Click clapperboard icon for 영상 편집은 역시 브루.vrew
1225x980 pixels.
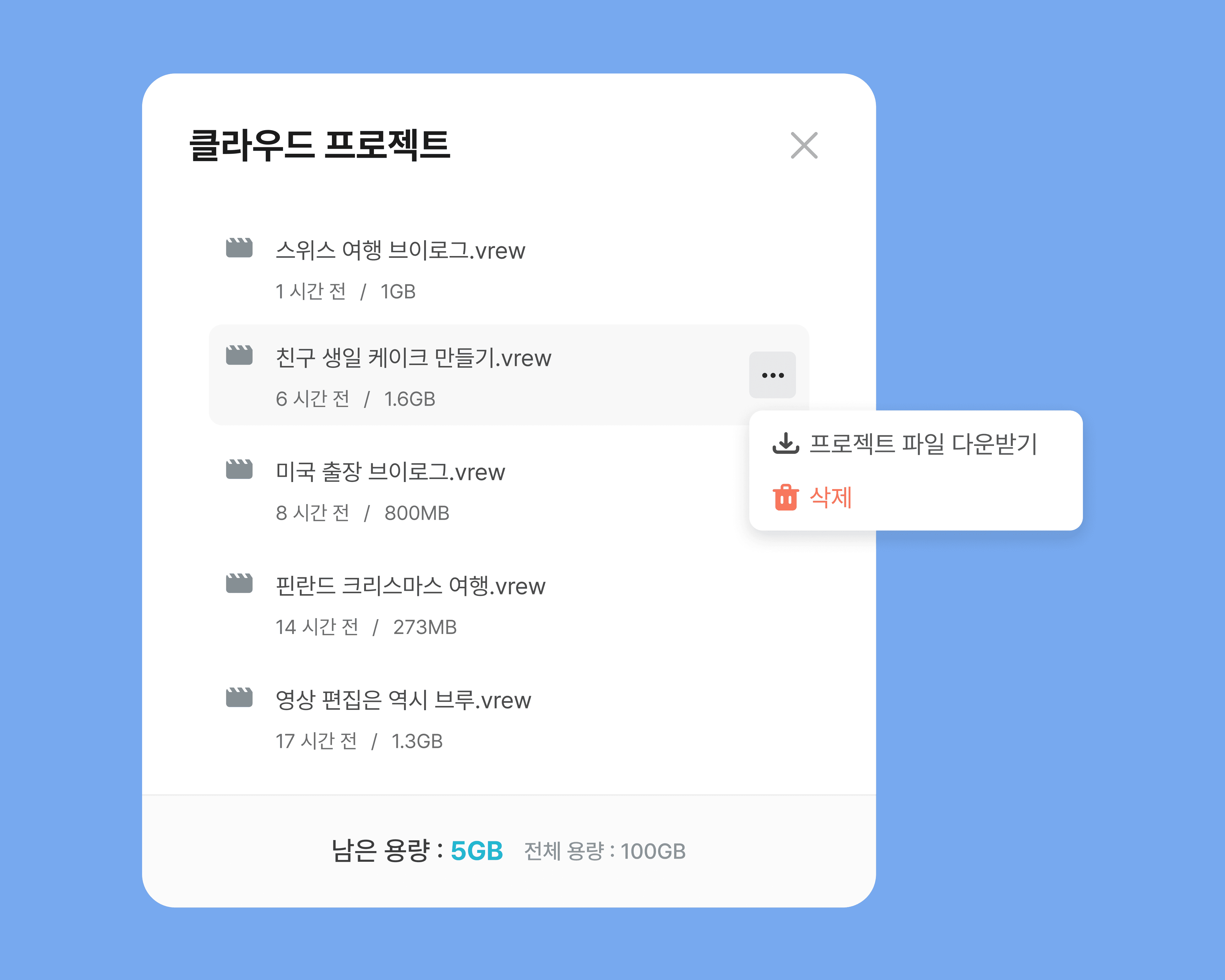[239, 698]
